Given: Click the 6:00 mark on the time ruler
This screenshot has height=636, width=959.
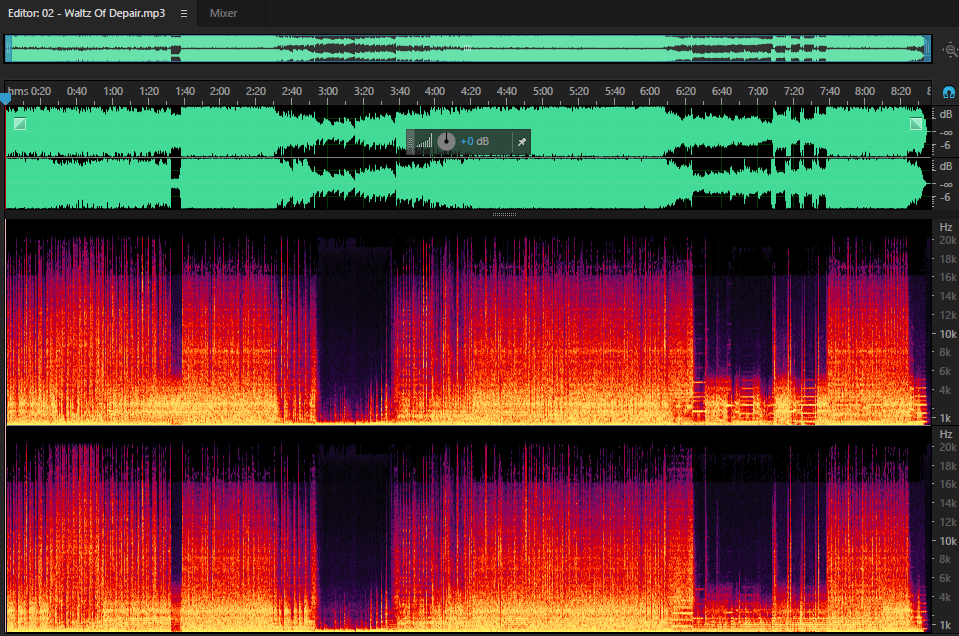Looking at the screenshot, I should pos(650,91).
